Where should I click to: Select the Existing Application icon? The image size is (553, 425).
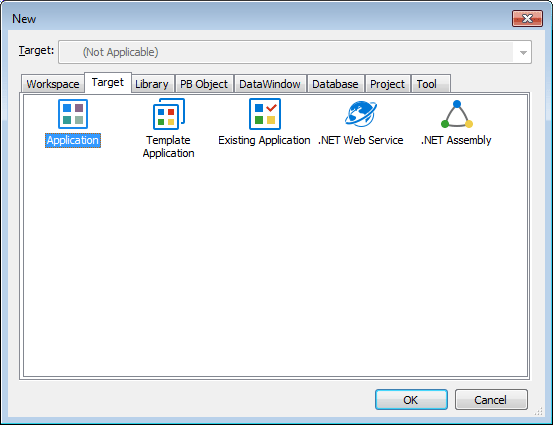[x=265, y=114]
